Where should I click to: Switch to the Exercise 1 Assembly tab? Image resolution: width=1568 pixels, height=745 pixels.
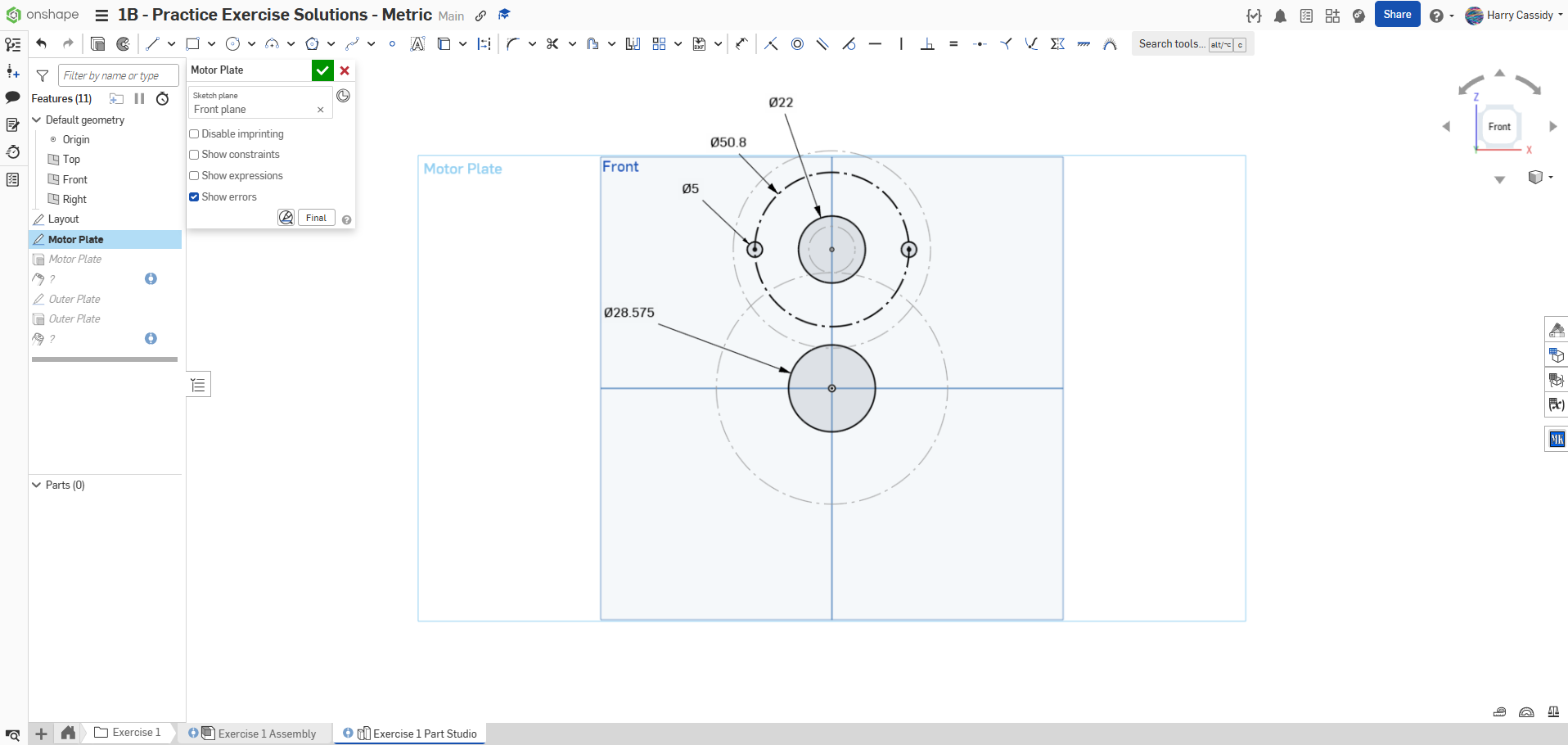267,734
